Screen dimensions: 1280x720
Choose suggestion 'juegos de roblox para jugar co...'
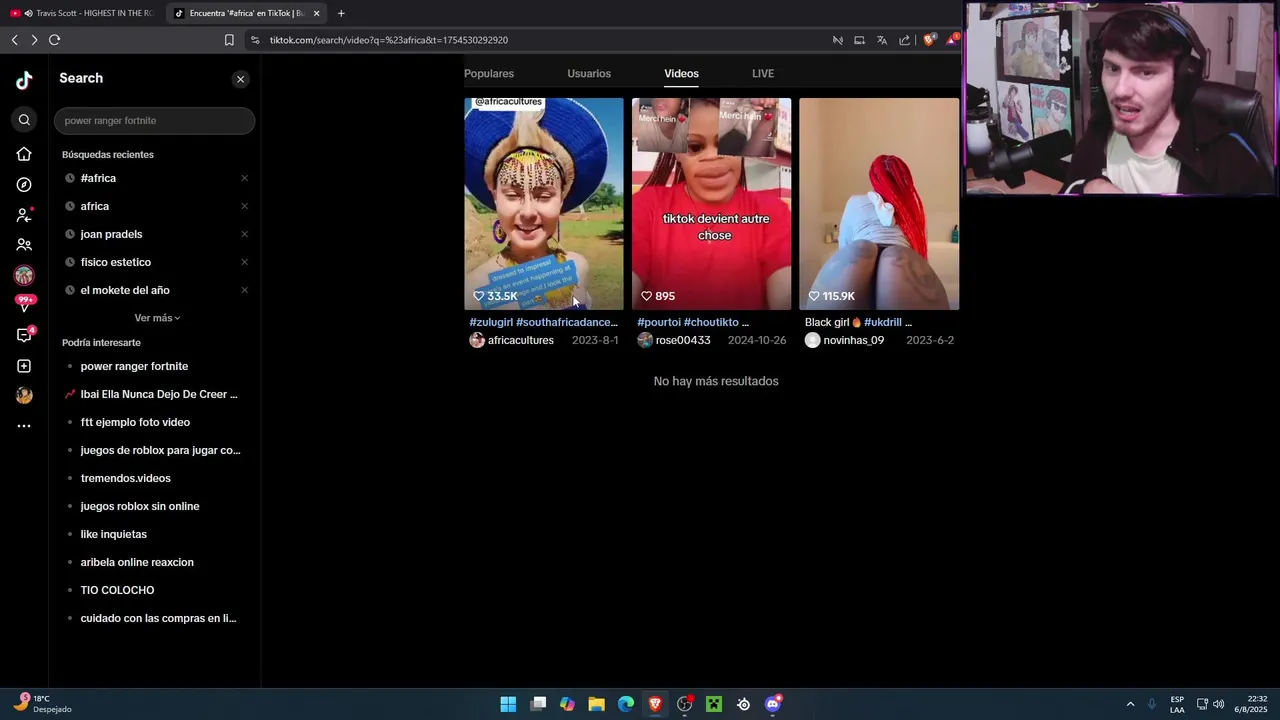point(160,450)
